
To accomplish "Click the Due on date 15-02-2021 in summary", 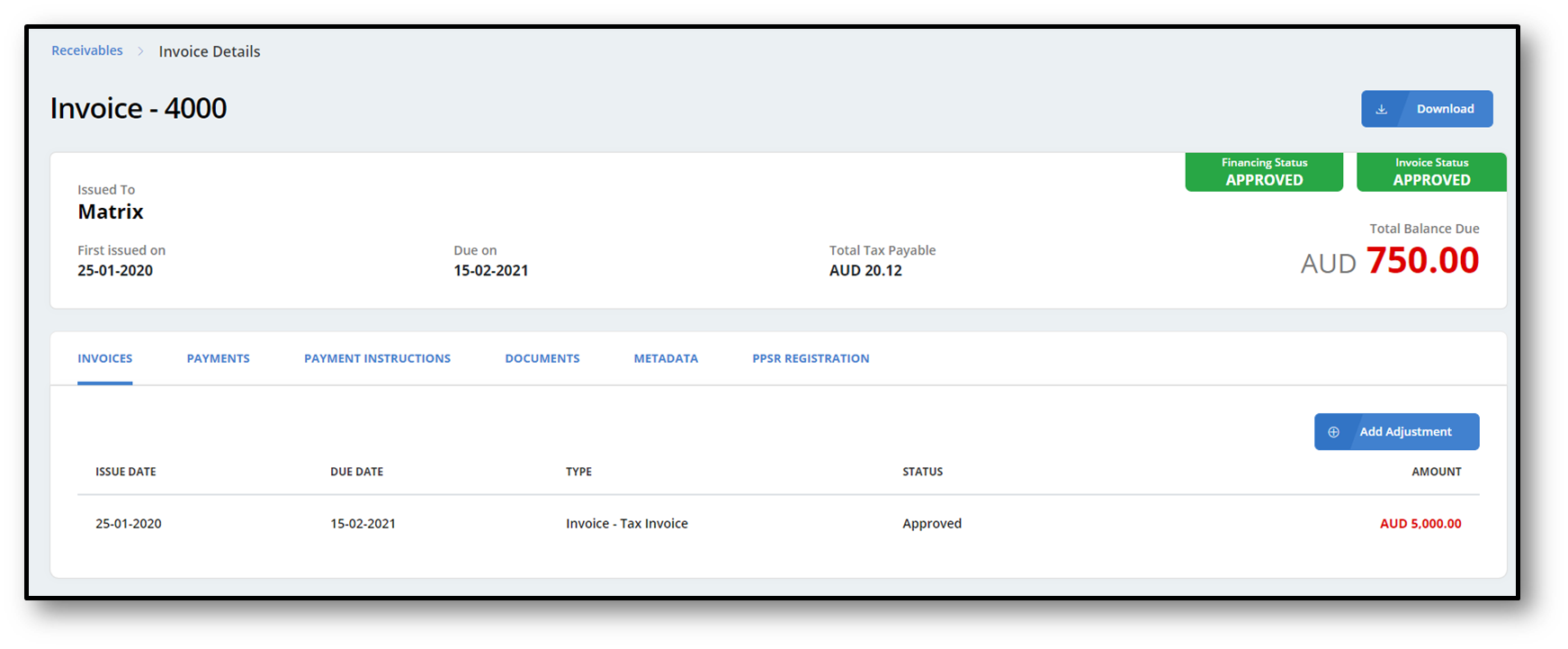I will (491, 270).
